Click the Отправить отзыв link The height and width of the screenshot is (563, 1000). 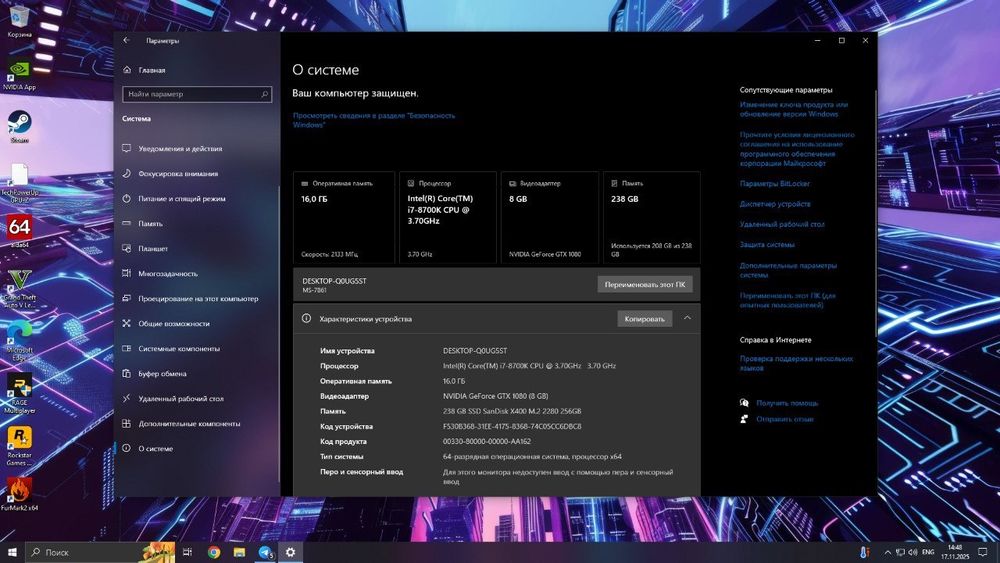coord(785,420)
